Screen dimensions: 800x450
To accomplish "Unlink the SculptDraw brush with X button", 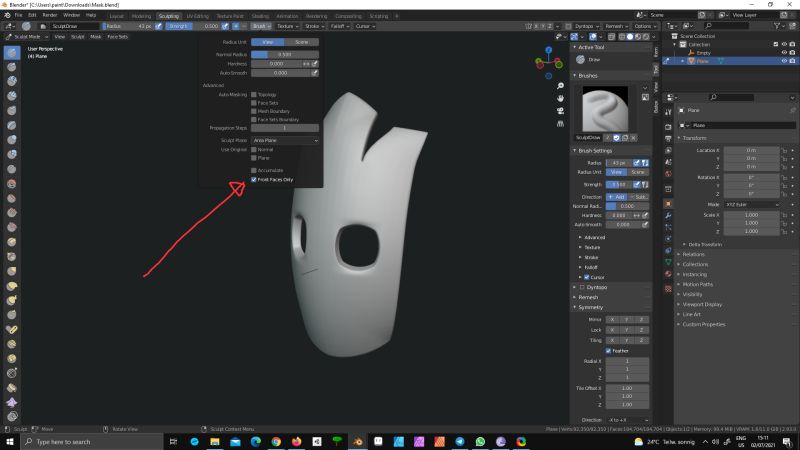I will (x=634, y=138).
